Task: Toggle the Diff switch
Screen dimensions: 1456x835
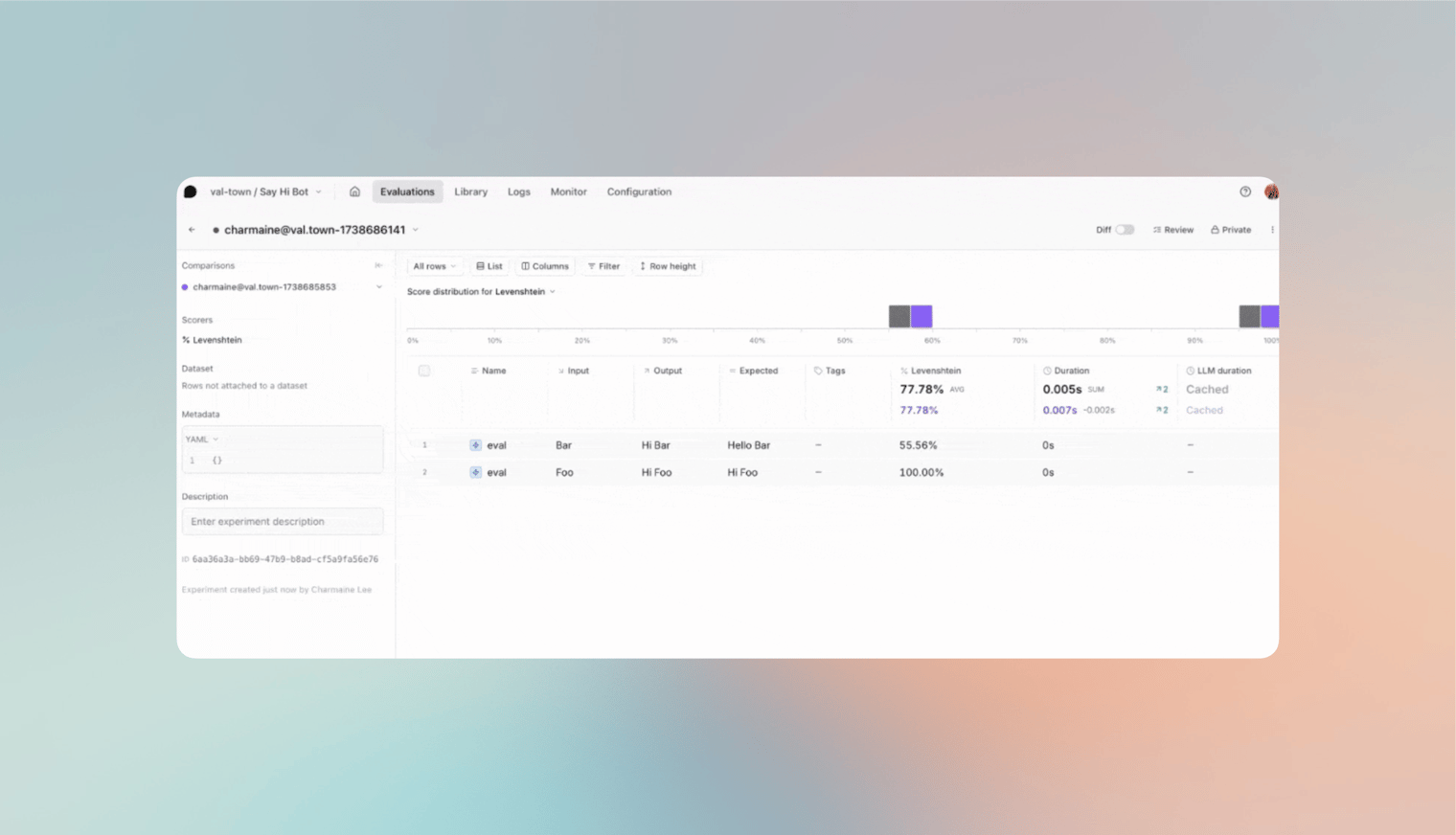Action: pyautogui.click(x=1125, y=230)
